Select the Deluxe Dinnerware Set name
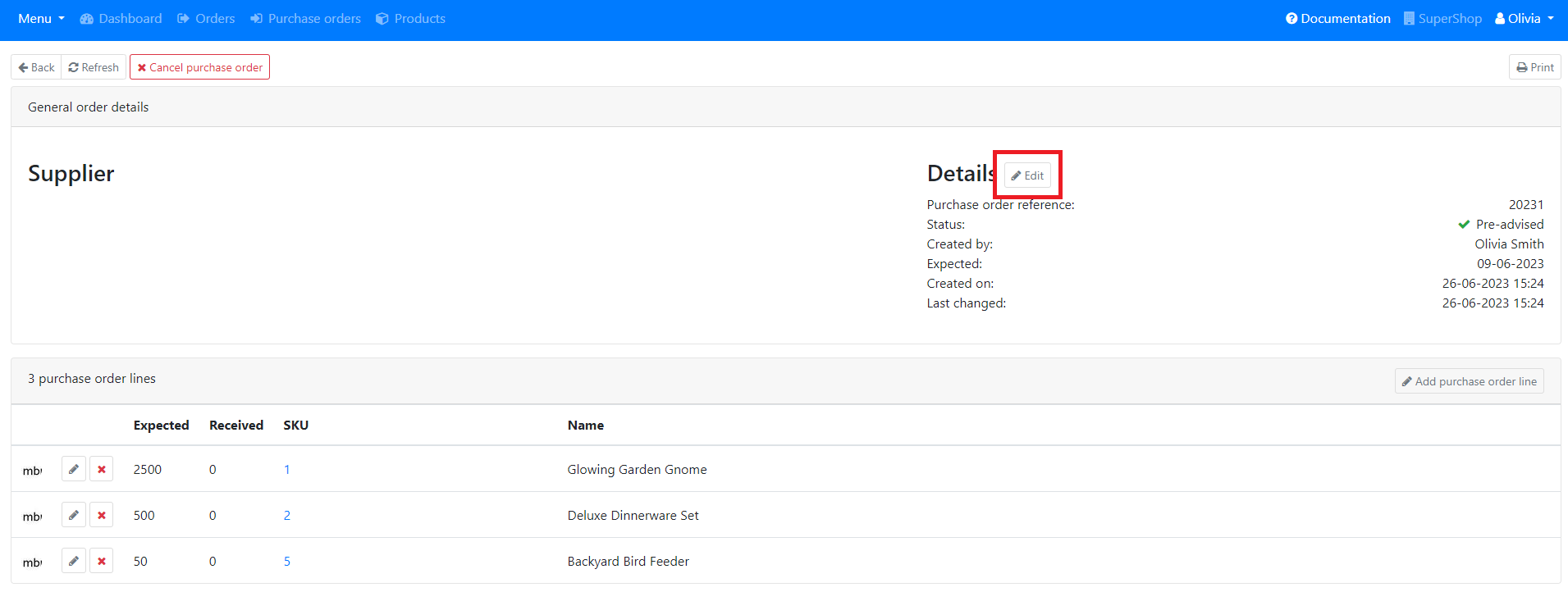The width and height of the screenshot is (1568, 592). pyautogui.click(x=633, y=516)
